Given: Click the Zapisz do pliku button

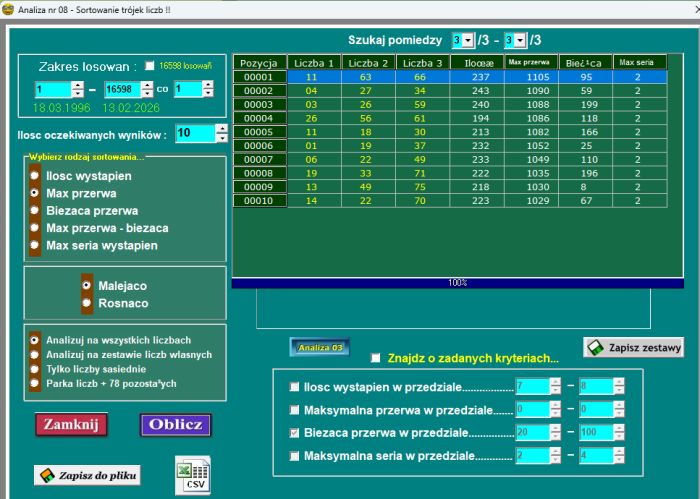Looking at the screenshot, I should (x=87, y=476).
